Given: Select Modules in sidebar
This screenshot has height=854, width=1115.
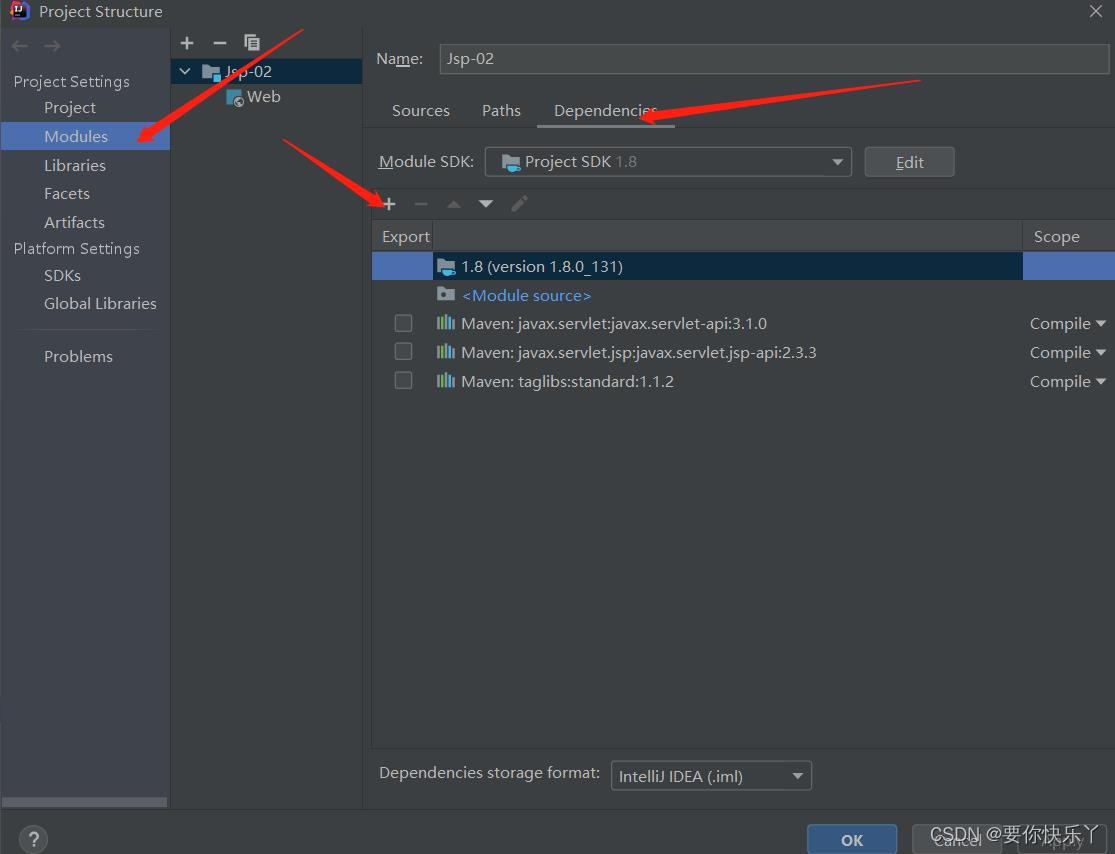Looking at the screenshot, I should tap(85, 137).
